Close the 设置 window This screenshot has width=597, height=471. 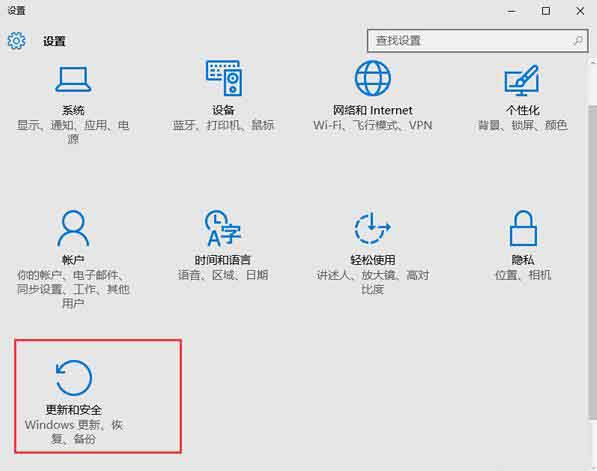pyautogui.click(x=580, y=11)
